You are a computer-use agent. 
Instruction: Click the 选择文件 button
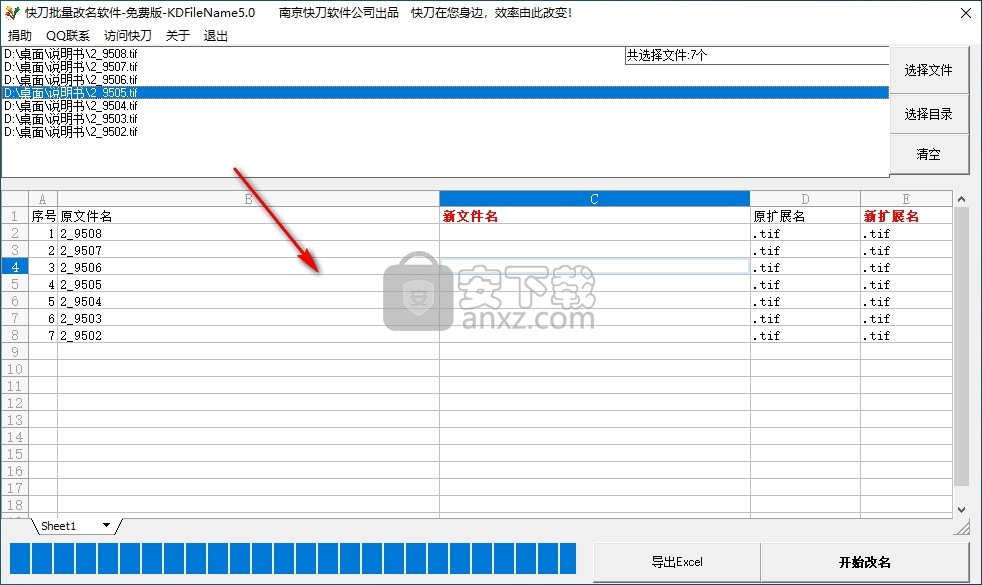point(929,70)
